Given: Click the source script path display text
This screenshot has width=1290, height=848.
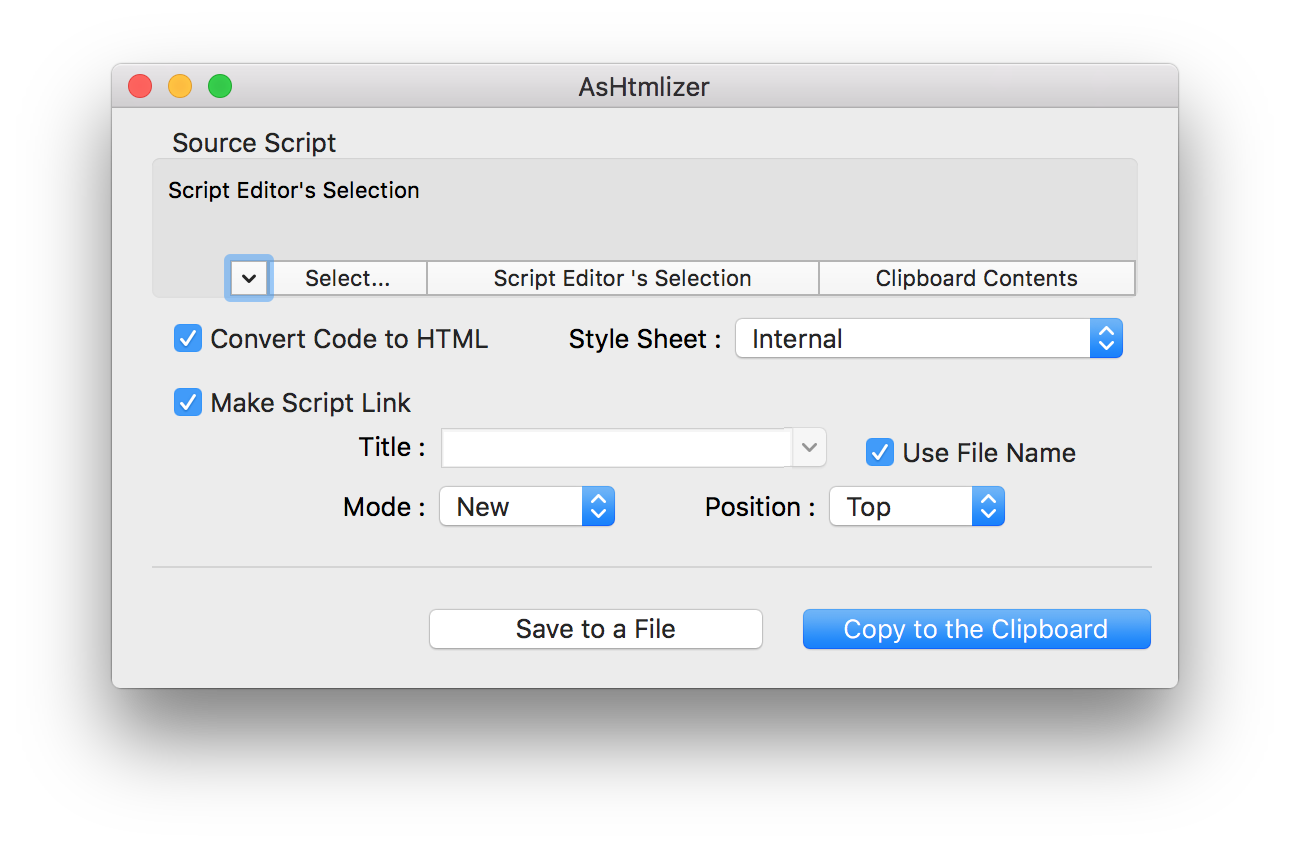Looking at the screenshot, I should pyautogui.click(x=294, y=190).
